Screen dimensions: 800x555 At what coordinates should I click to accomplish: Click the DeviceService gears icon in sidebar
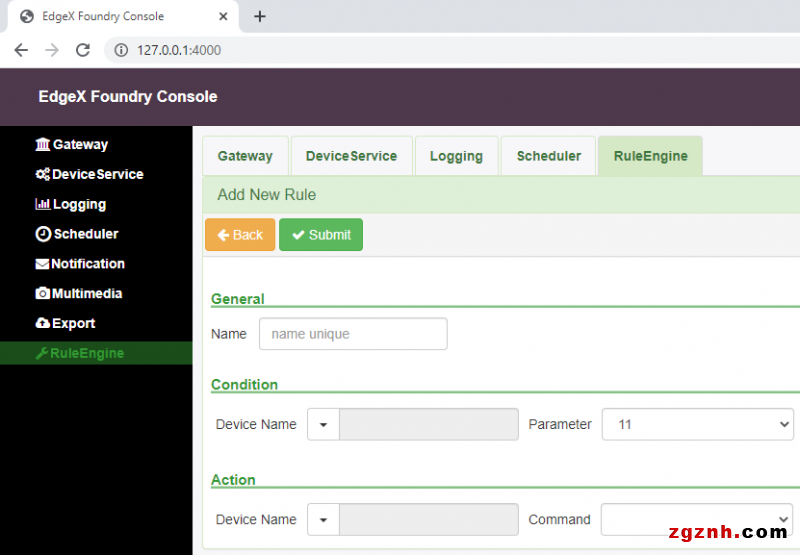click(x=42, y=174)
